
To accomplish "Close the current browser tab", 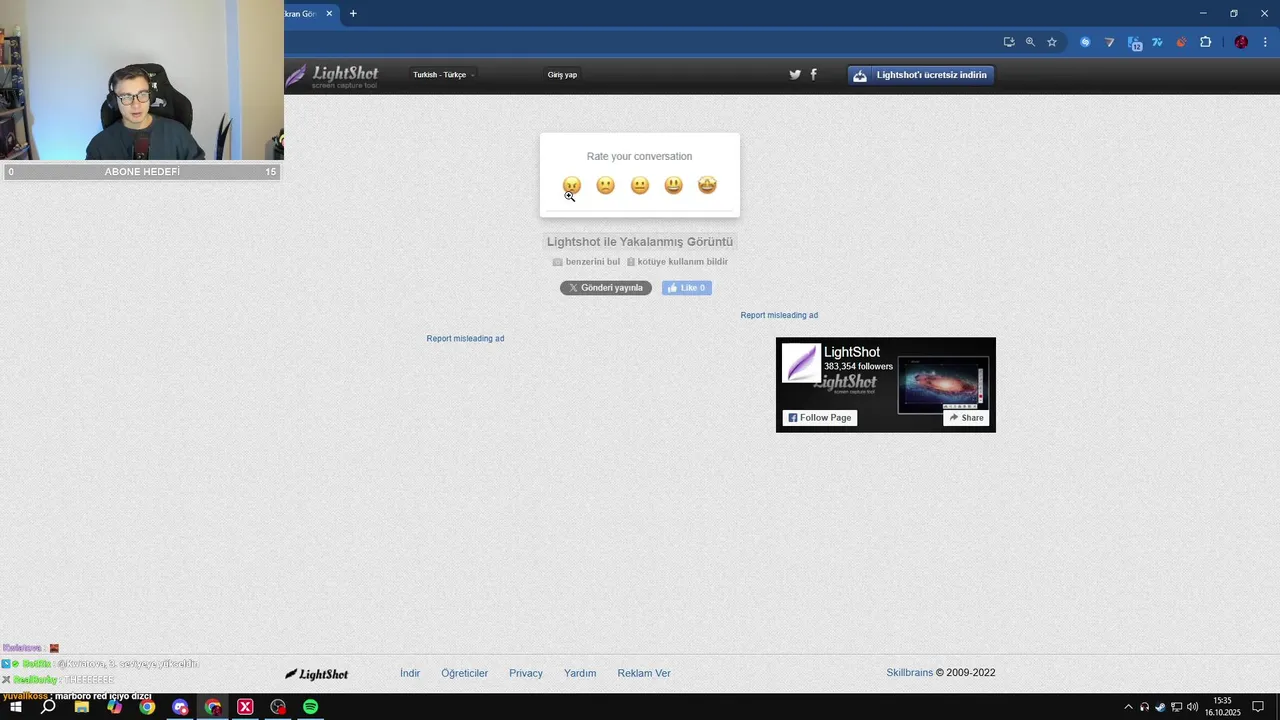I will (x=329, y=14).
